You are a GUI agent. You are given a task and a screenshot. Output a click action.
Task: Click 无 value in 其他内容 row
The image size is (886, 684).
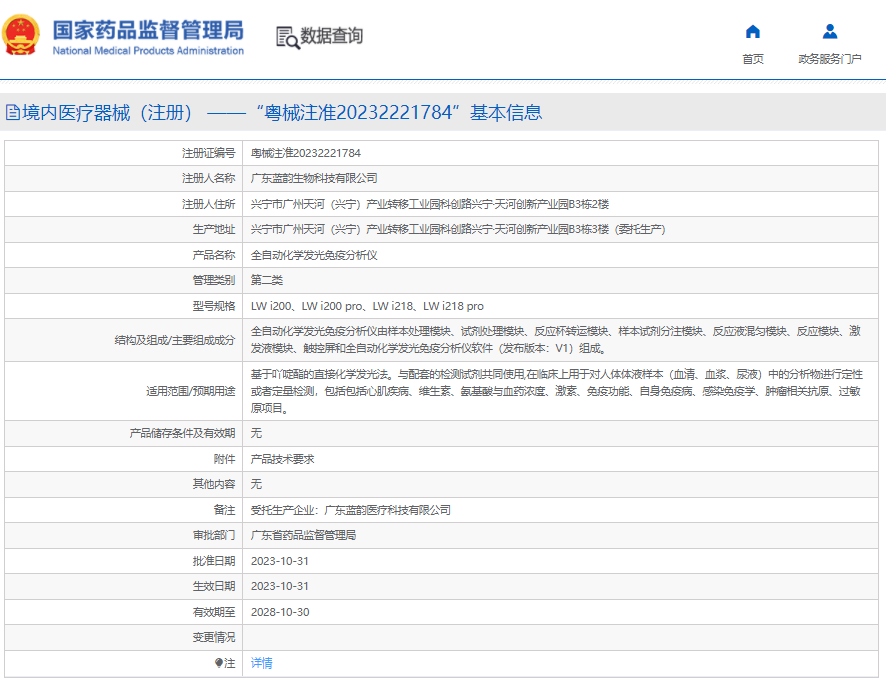[x=256, y=484]
